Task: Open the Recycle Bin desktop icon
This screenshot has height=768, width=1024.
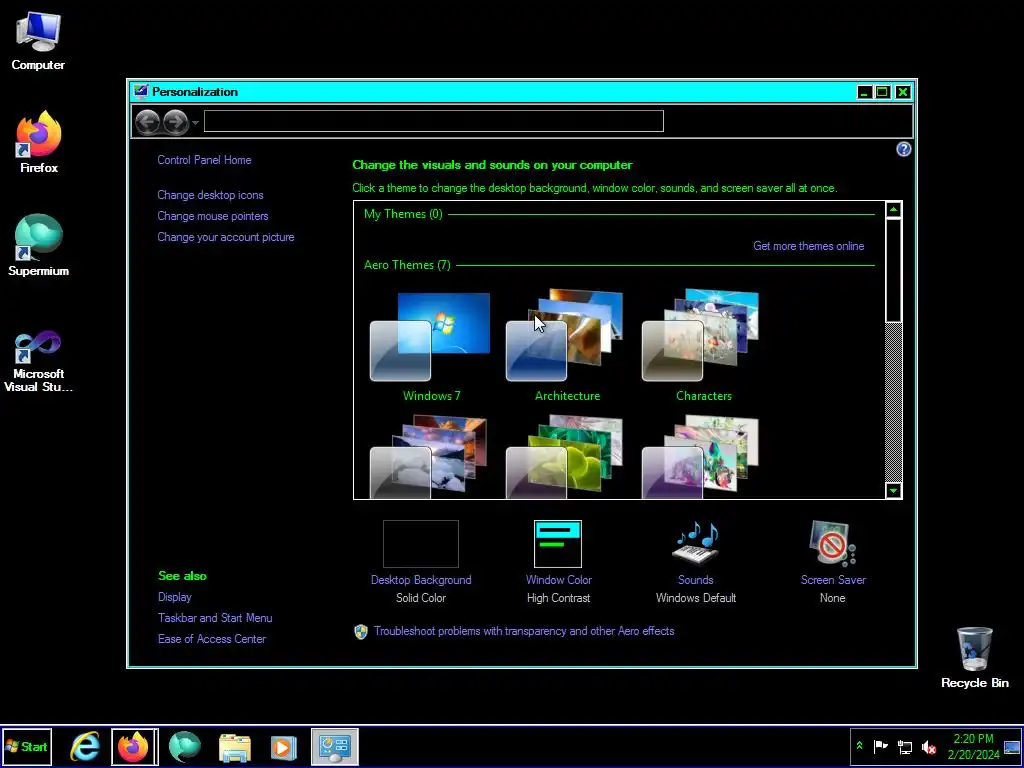Action: click(974, 658)
